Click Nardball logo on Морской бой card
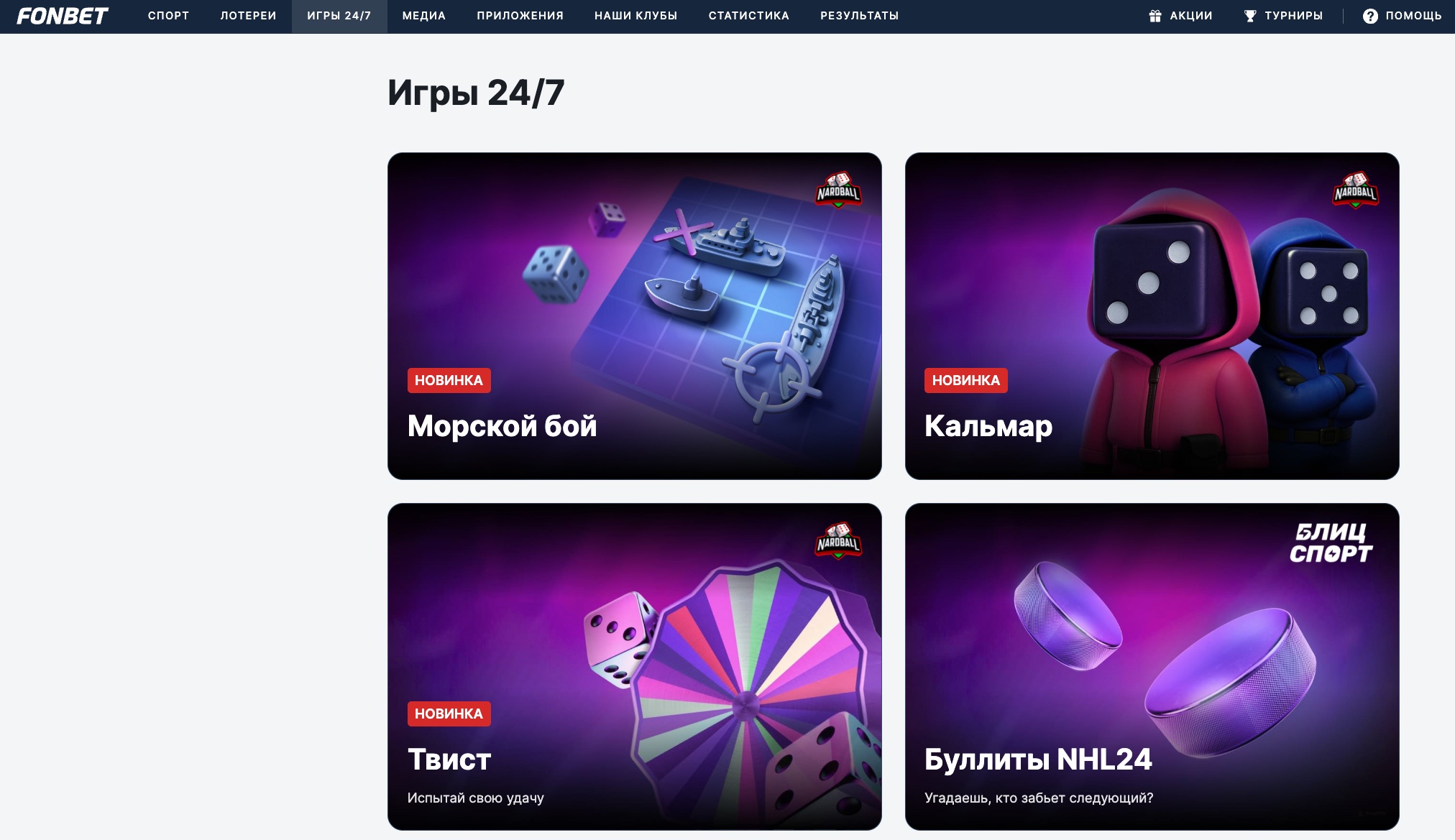 click(838, 190)
